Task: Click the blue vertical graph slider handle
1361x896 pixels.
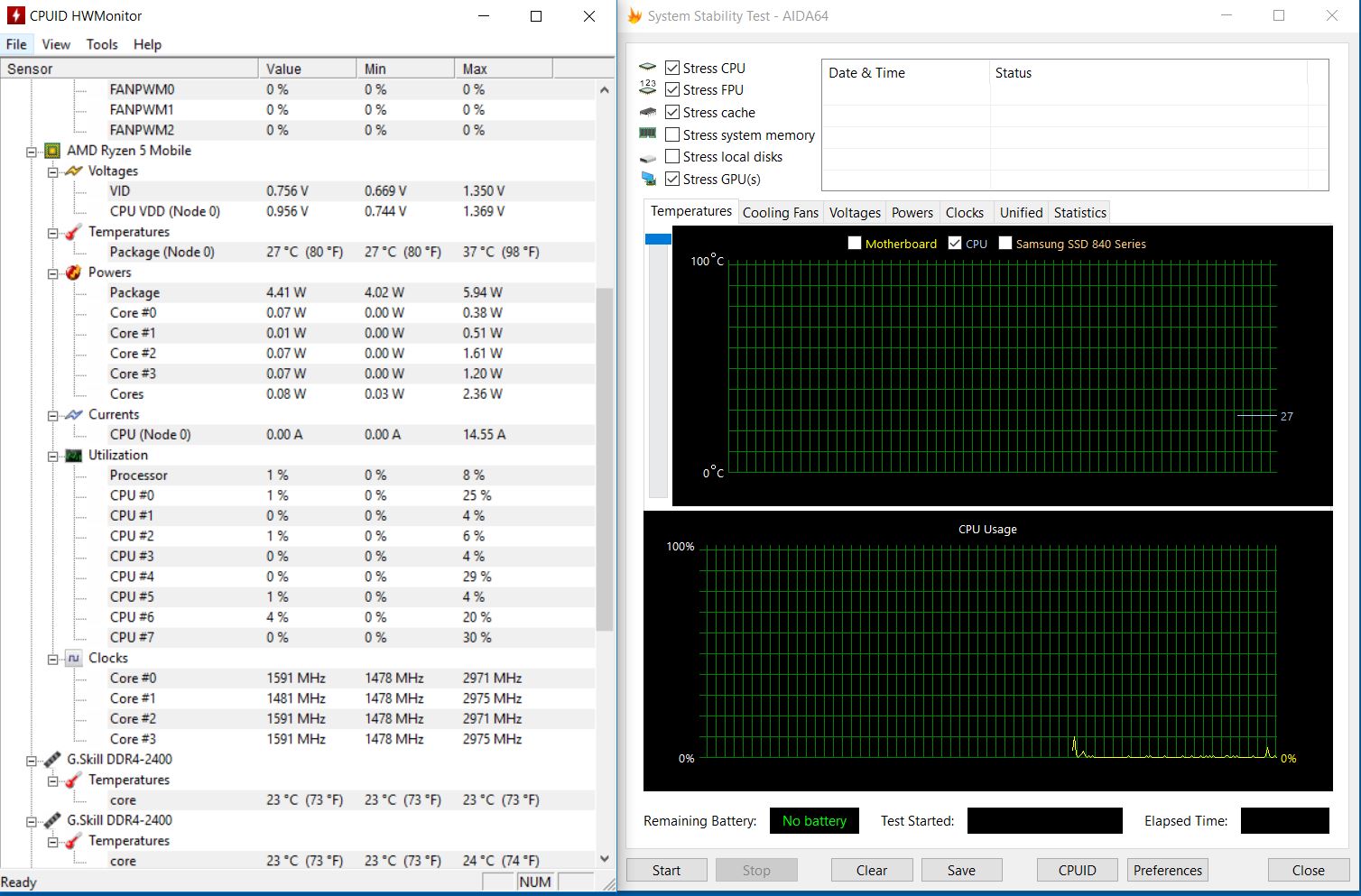Action: 658,239
